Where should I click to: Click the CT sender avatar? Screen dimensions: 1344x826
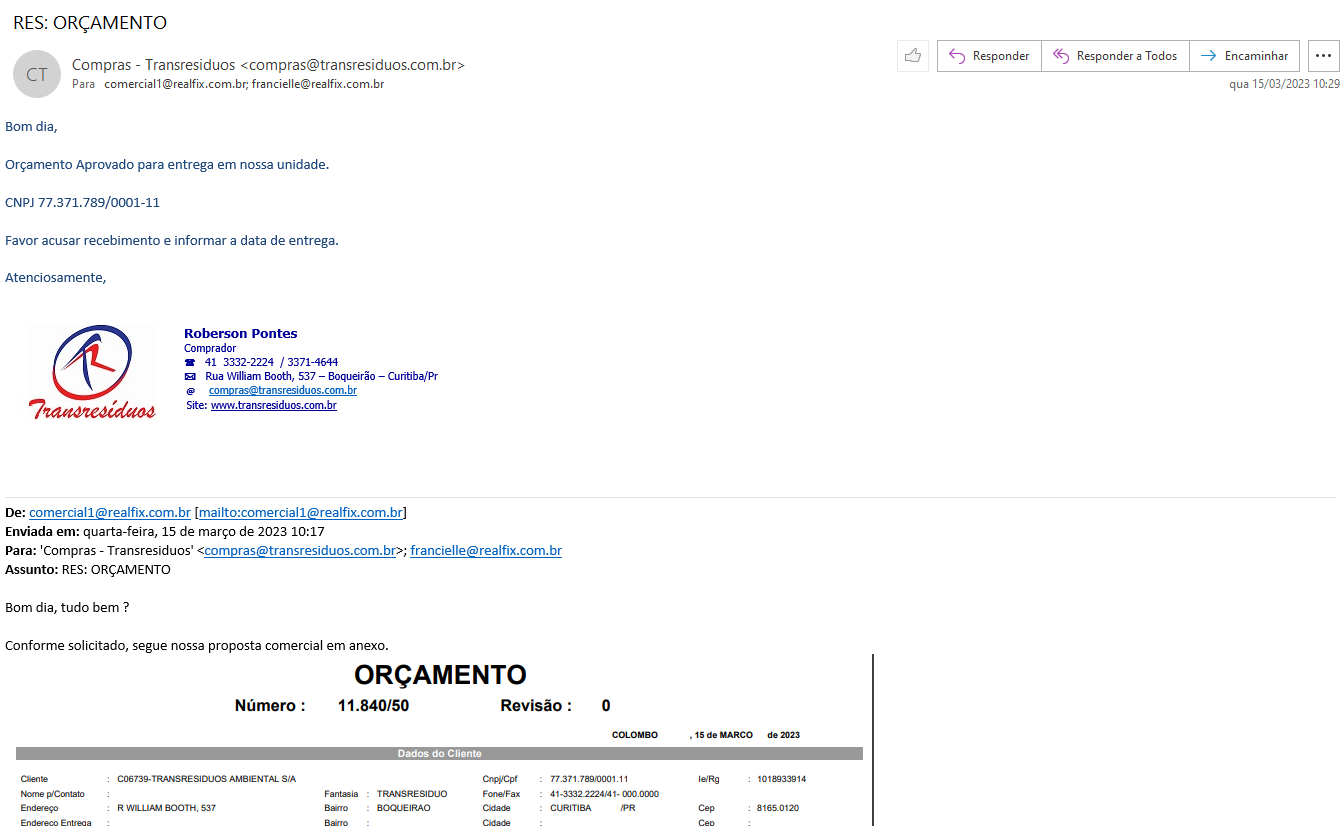(37, 74)
